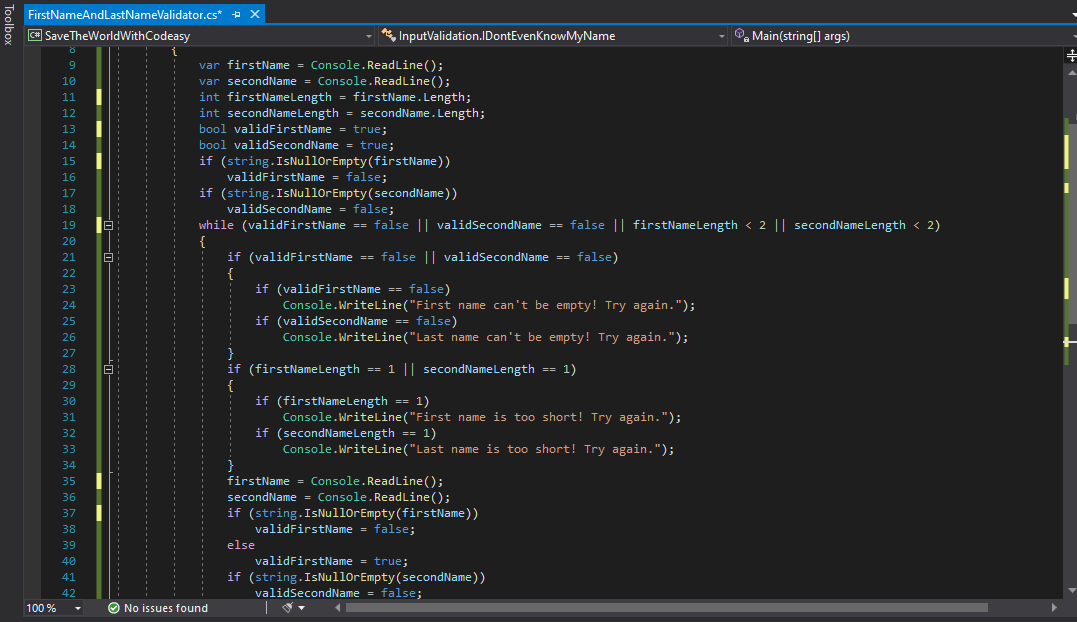Close the FirstNameAndLastNameValidator.cs tab
Screen dimensions: 1077x622
[254, 15]
